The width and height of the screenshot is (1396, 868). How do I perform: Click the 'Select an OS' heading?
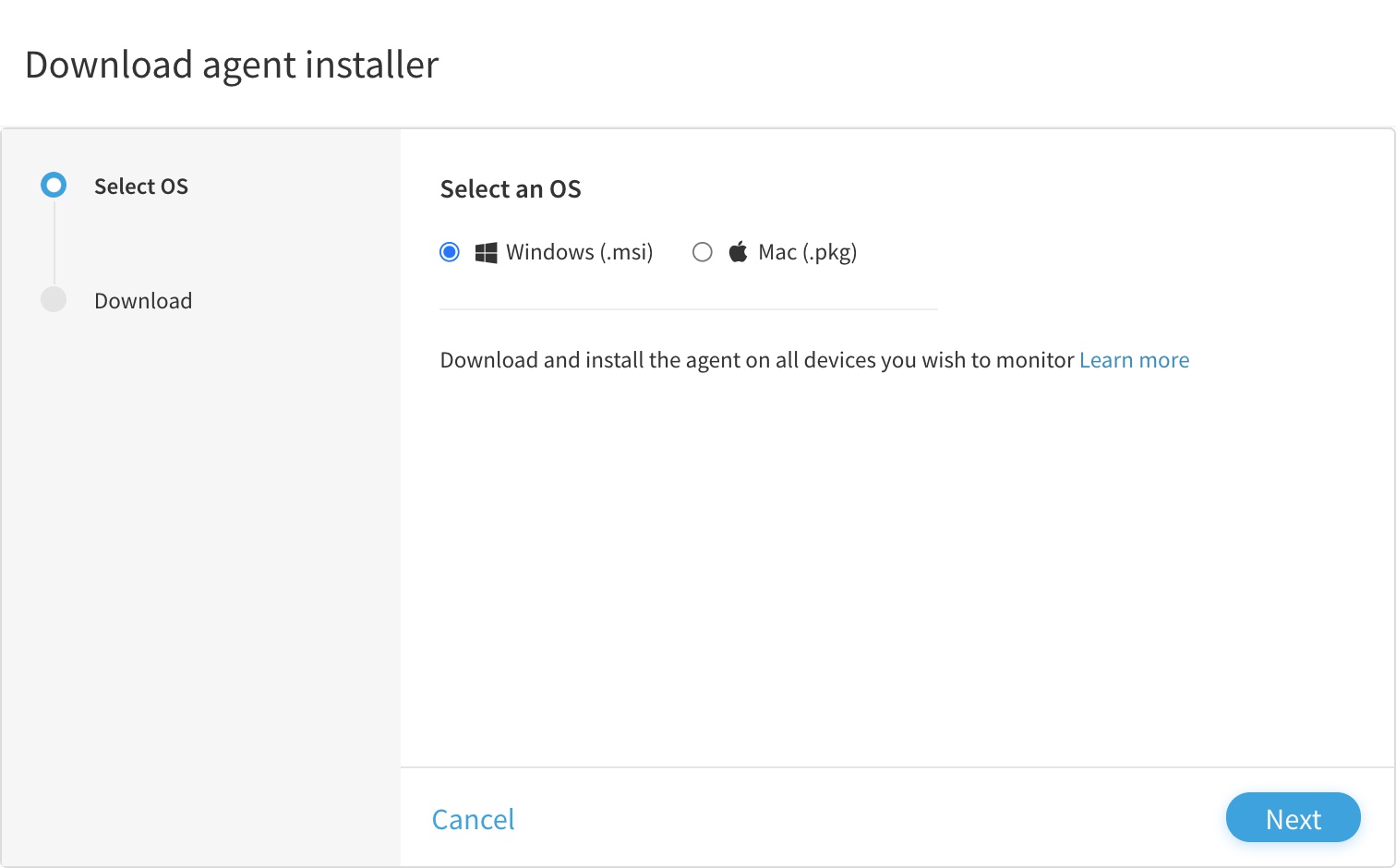[511, 189]
